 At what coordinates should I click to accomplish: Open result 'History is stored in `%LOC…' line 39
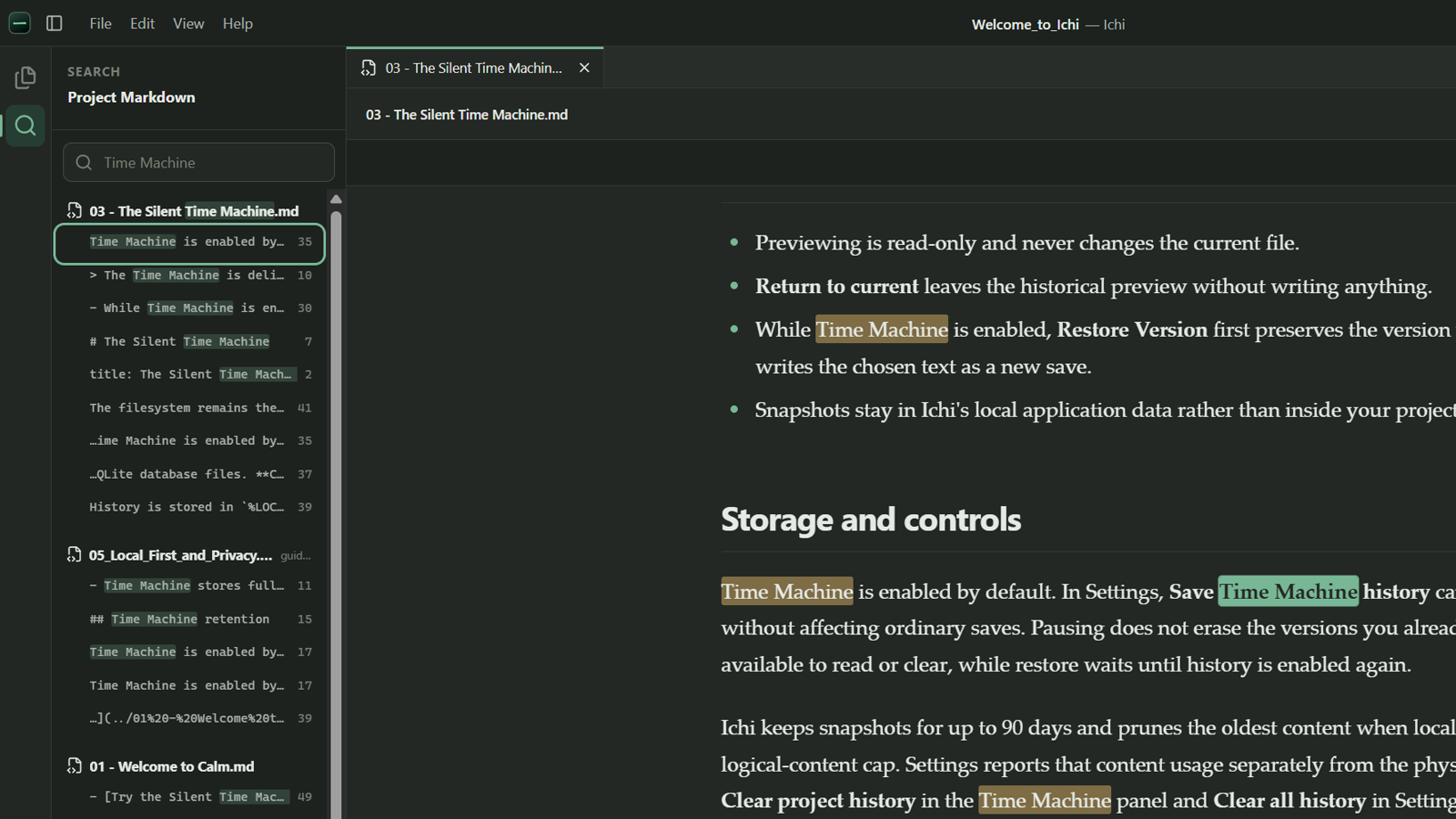tap(189, 507)
